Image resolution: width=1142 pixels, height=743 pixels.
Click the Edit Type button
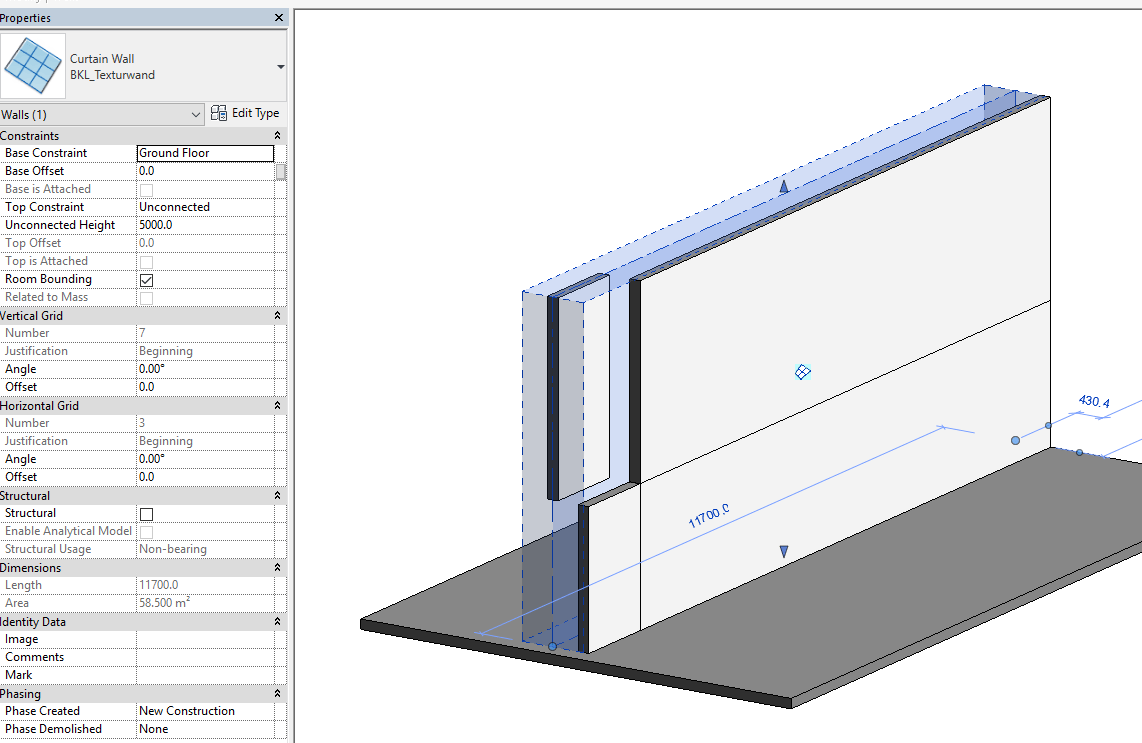click(x=245, y=113)
